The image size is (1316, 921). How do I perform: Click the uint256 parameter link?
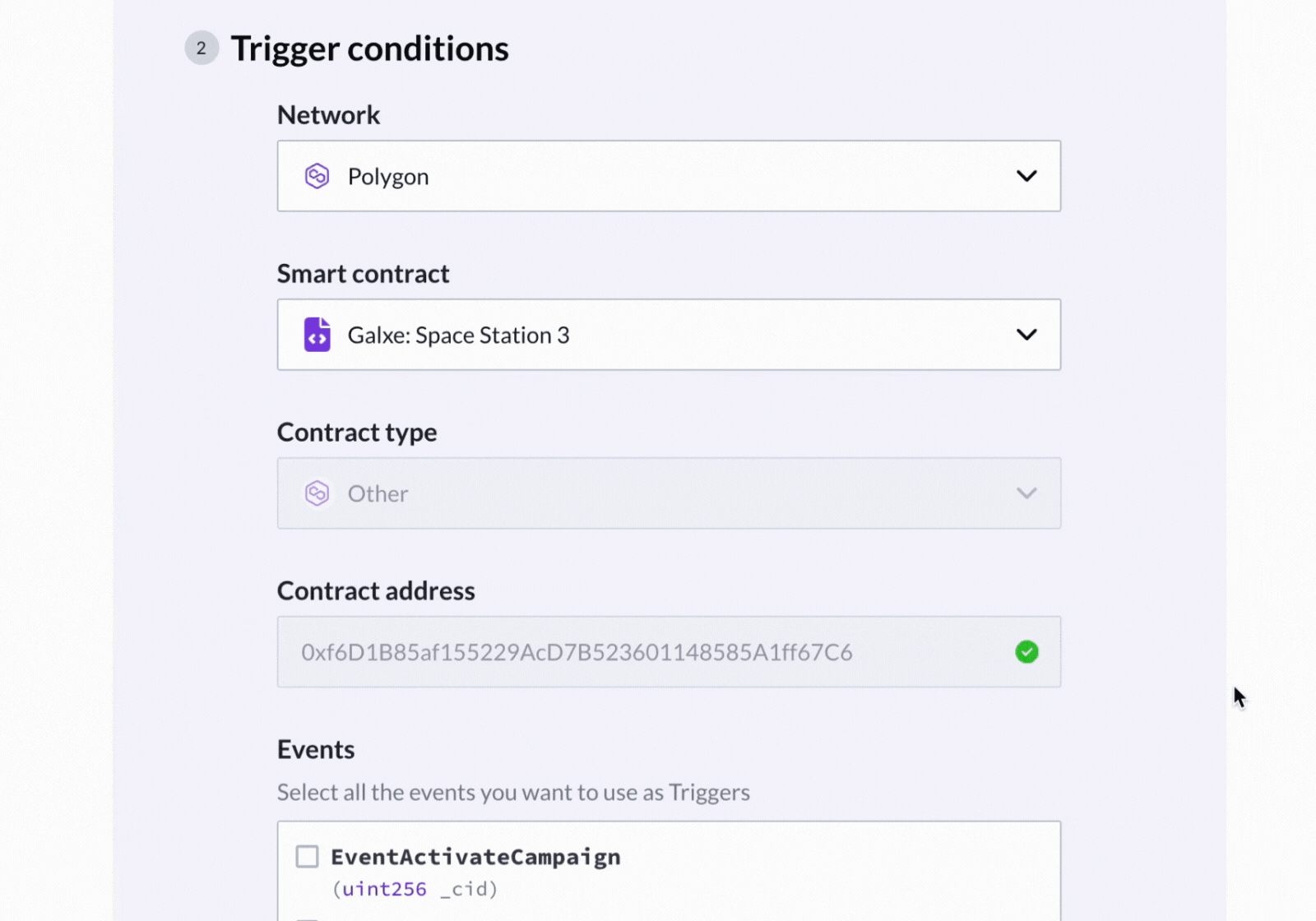(x=383, y=889)
